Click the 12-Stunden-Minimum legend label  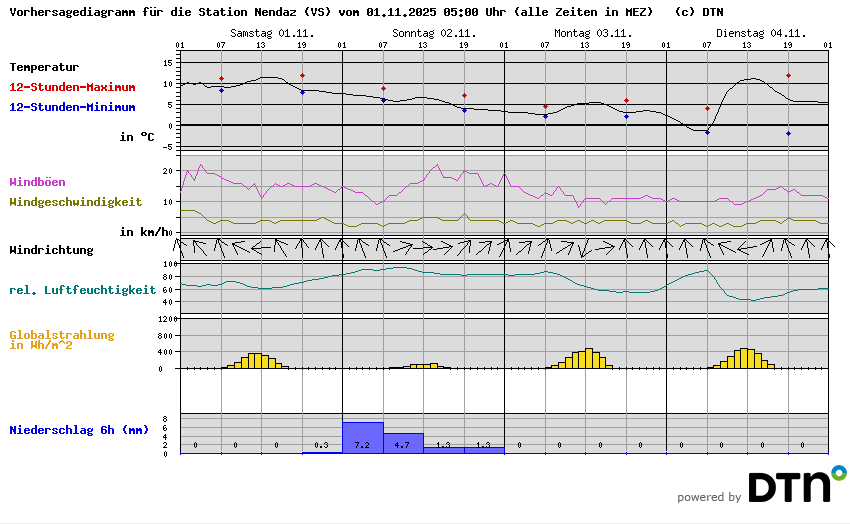[x=72, y=106]
